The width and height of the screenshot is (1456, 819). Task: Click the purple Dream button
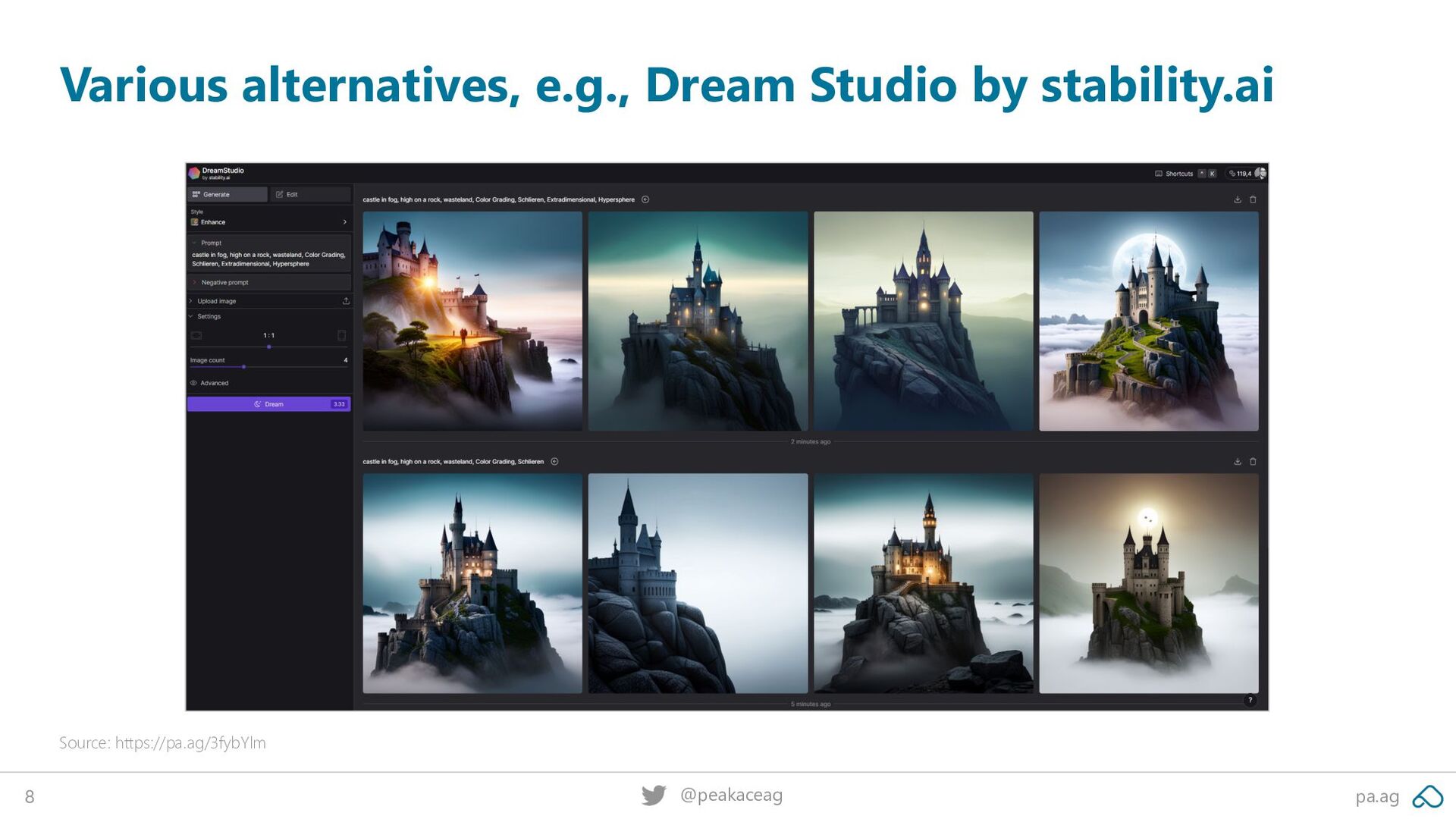(269, 404)
